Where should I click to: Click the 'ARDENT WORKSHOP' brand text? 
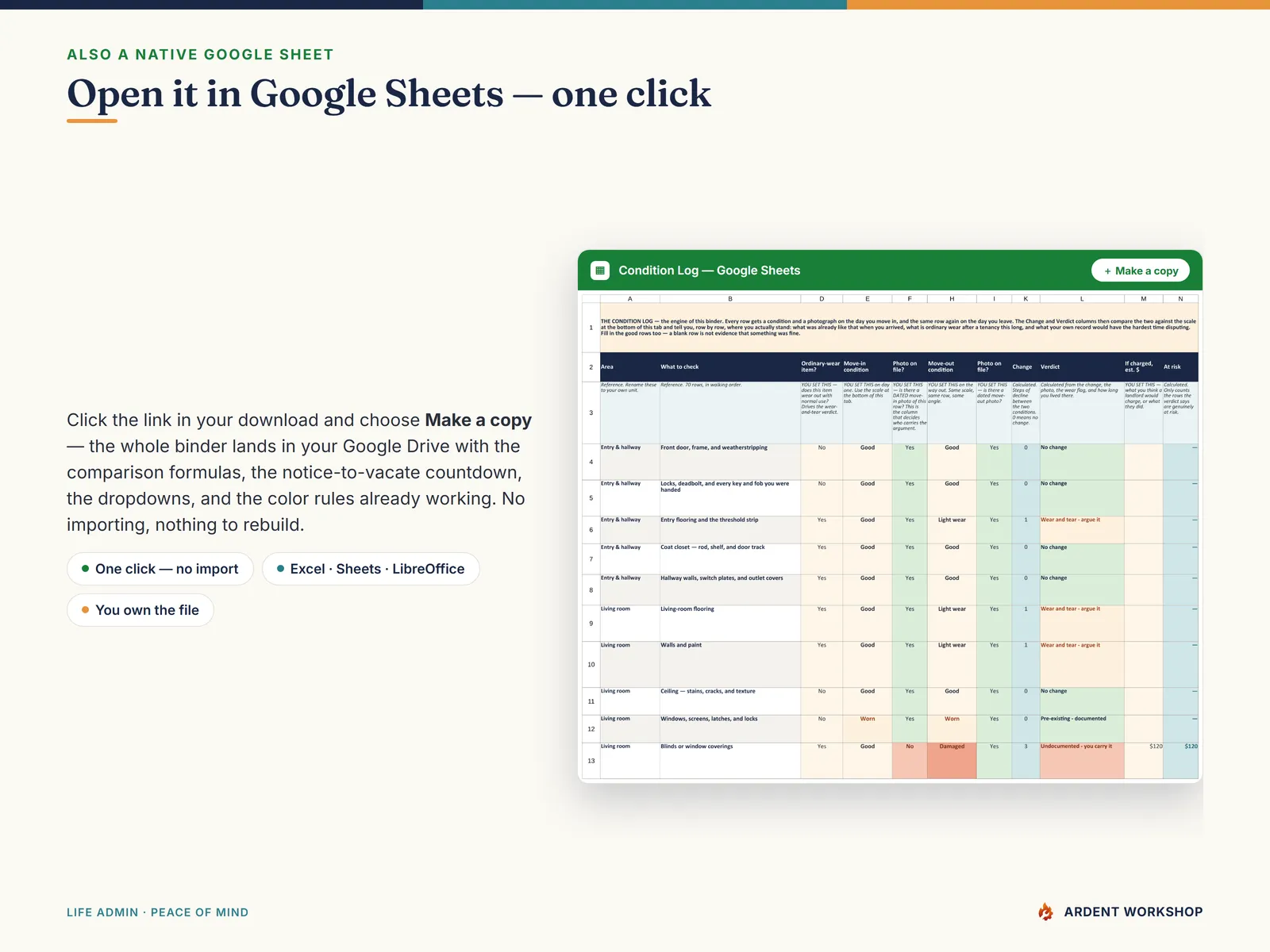coord(1133,912)
